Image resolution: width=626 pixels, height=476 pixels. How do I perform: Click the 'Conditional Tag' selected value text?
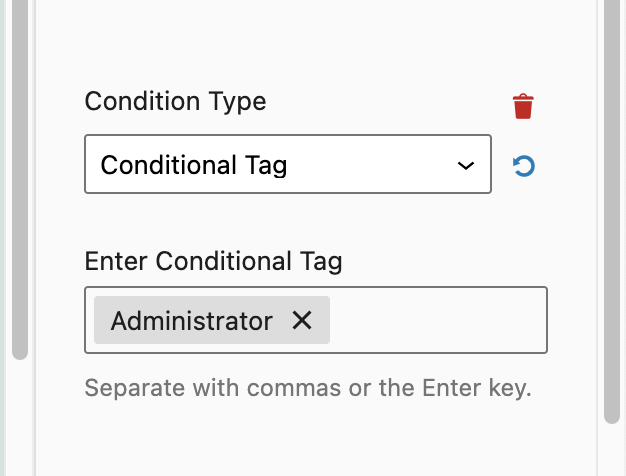(x=194, y=165)
